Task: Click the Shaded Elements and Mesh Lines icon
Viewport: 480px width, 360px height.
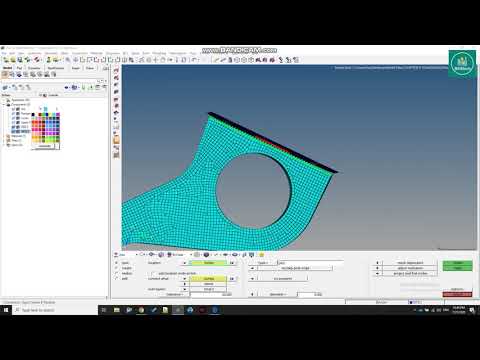Action: pos(206,255)
